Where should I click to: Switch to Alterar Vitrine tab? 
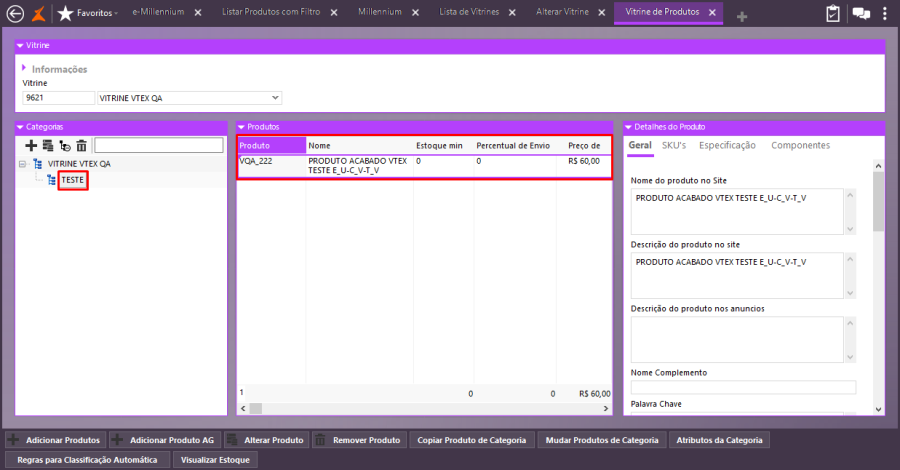[562, 12]
